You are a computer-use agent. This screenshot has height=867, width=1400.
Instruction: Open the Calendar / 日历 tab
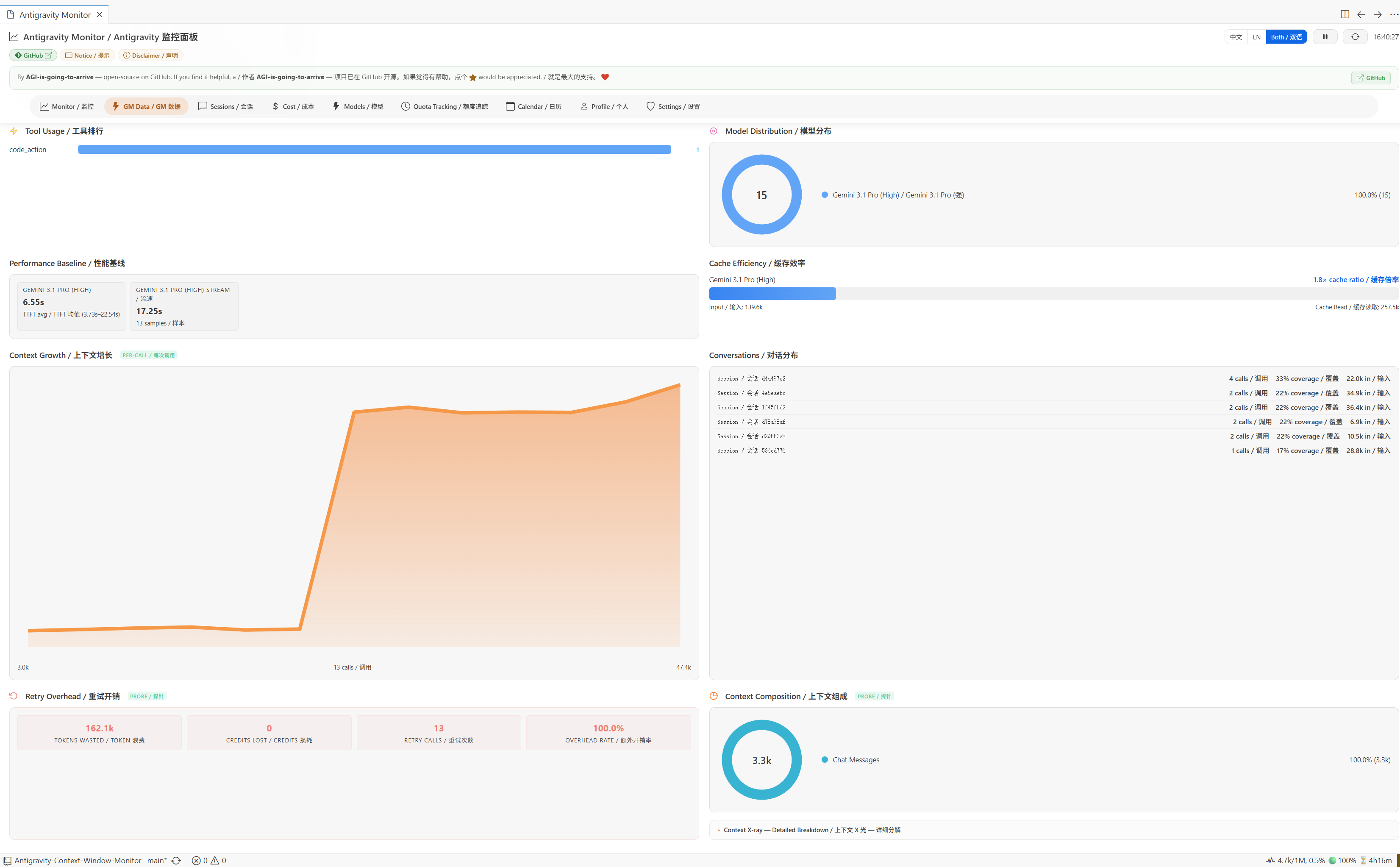[x=533, y=106]
